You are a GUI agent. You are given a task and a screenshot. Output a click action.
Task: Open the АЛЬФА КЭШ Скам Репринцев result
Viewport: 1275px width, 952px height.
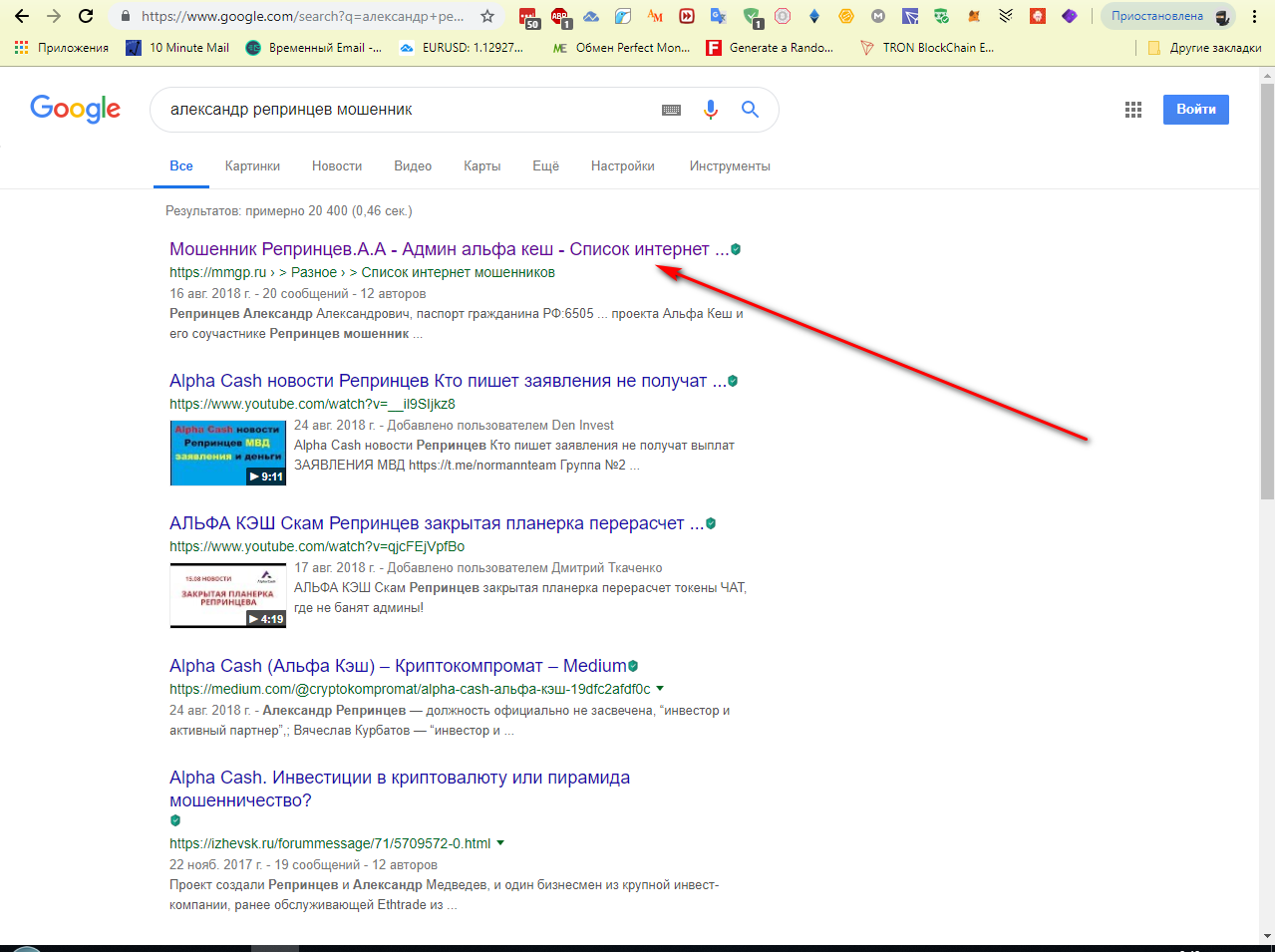click(437, 523)
